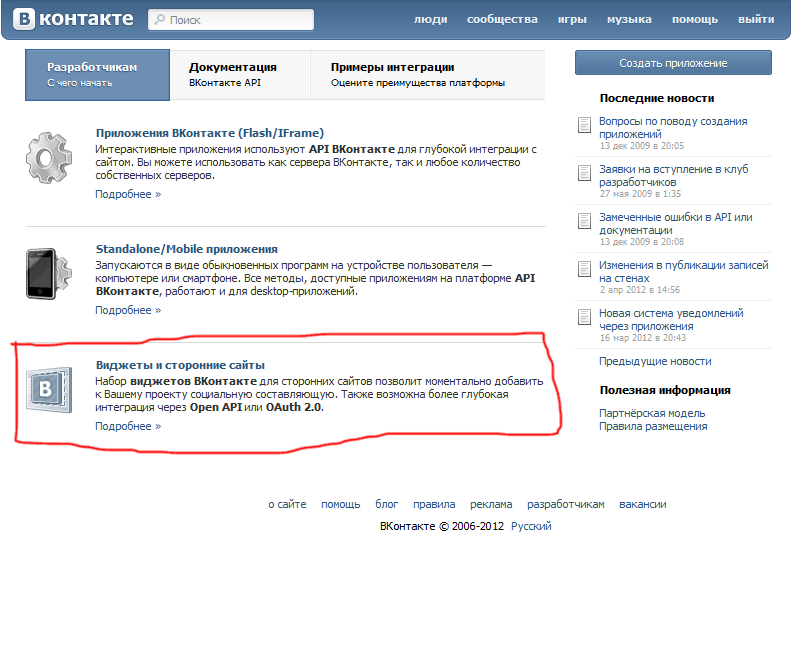Click footer link "вакансии"
794x652 pixels.
pyautogui.click(x=643, y=504)
